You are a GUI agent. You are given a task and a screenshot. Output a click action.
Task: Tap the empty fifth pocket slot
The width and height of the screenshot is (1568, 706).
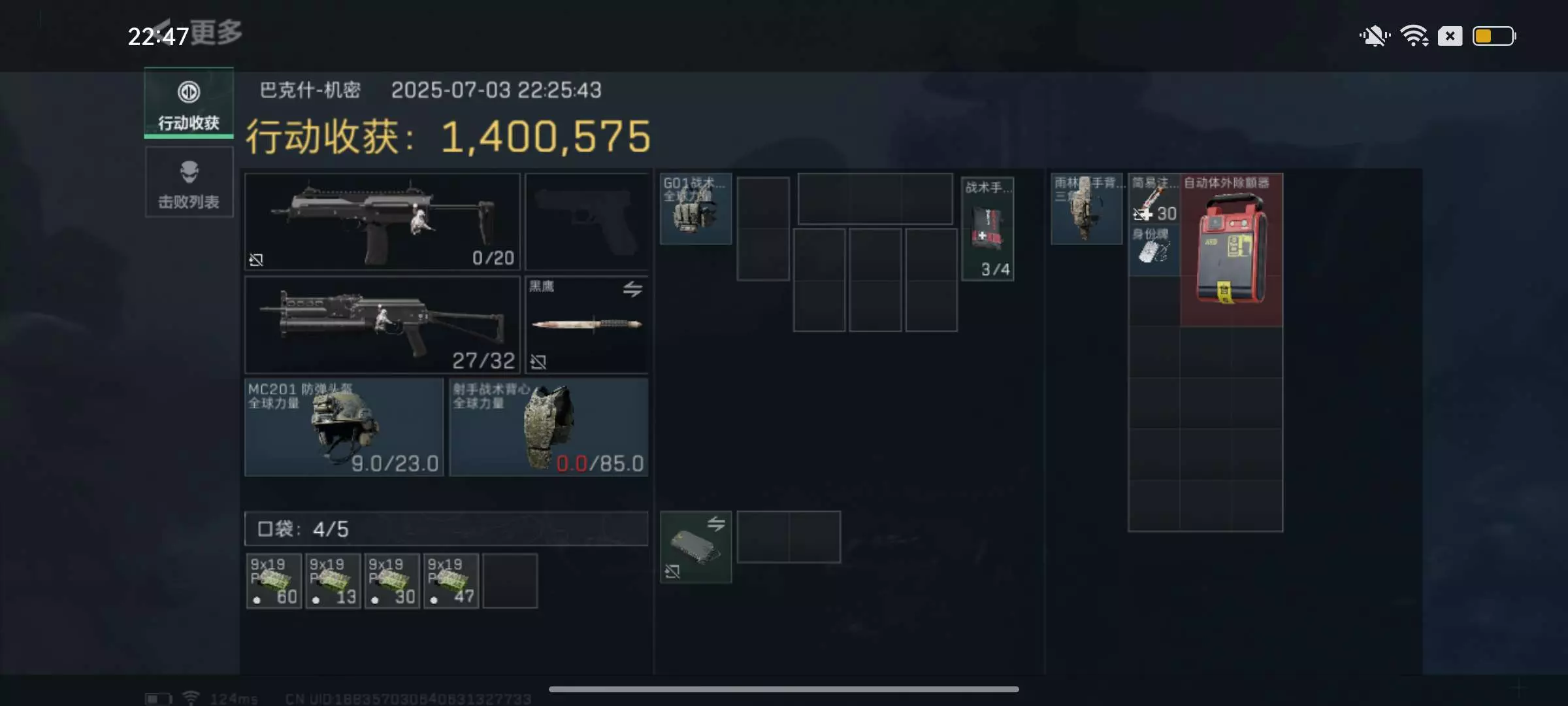click(510, 581)
